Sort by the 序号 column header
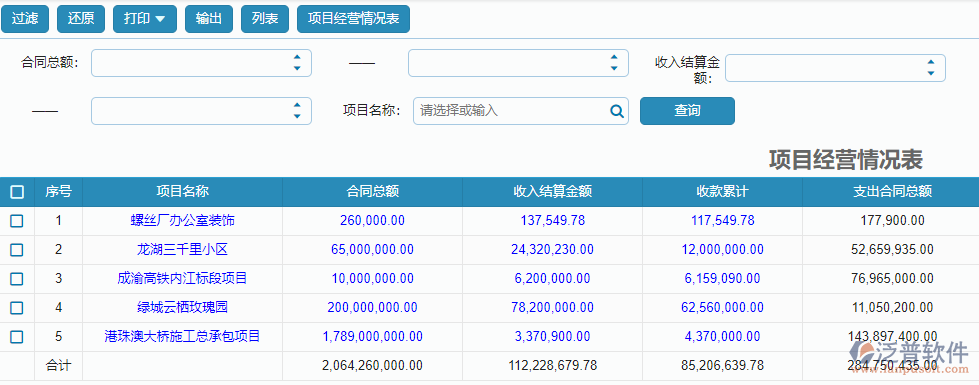This screenshot has width=979, height=385. (59, 192)
